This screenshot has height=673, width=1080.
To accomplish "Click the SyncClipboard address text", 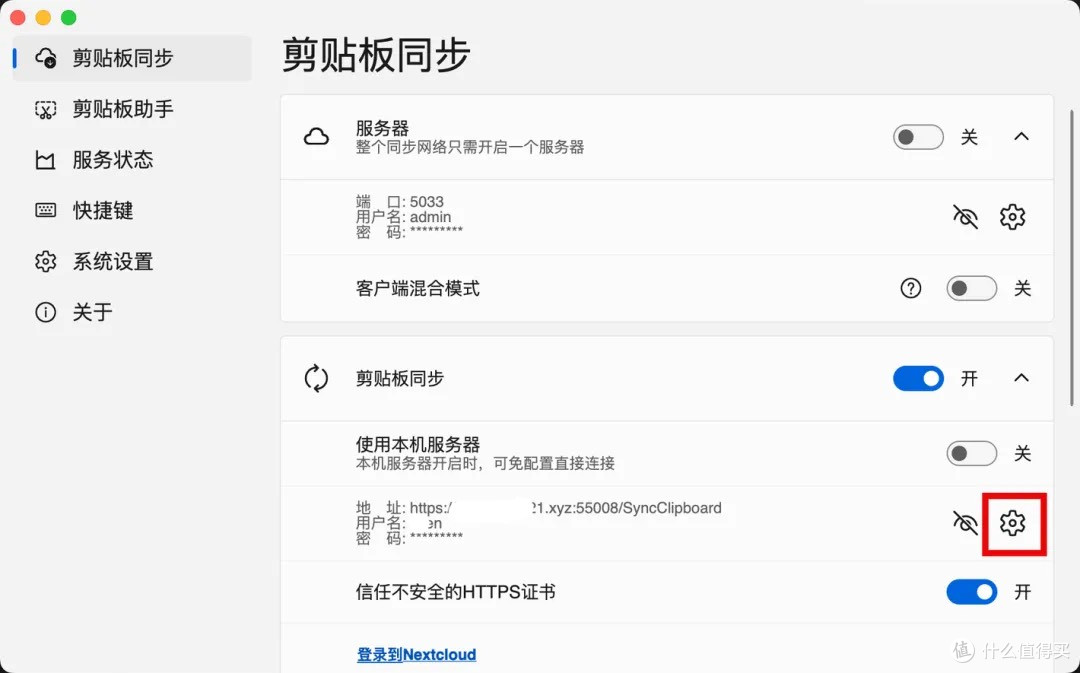I will (539, 508).
